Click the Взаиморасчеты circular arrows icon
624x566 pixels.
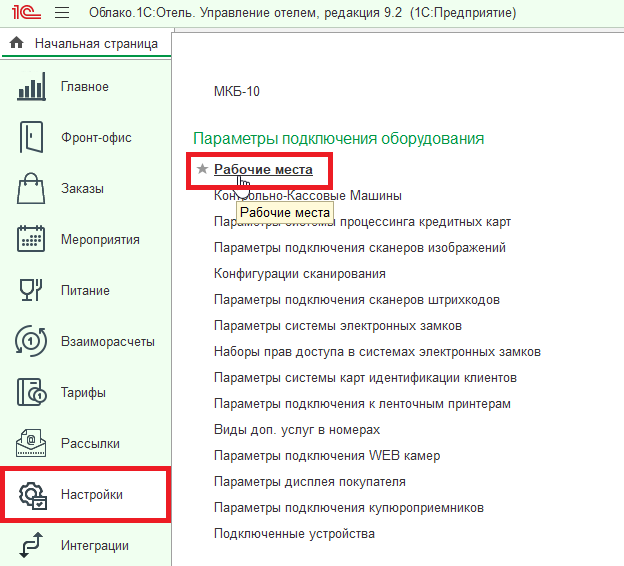coord(31,341)
